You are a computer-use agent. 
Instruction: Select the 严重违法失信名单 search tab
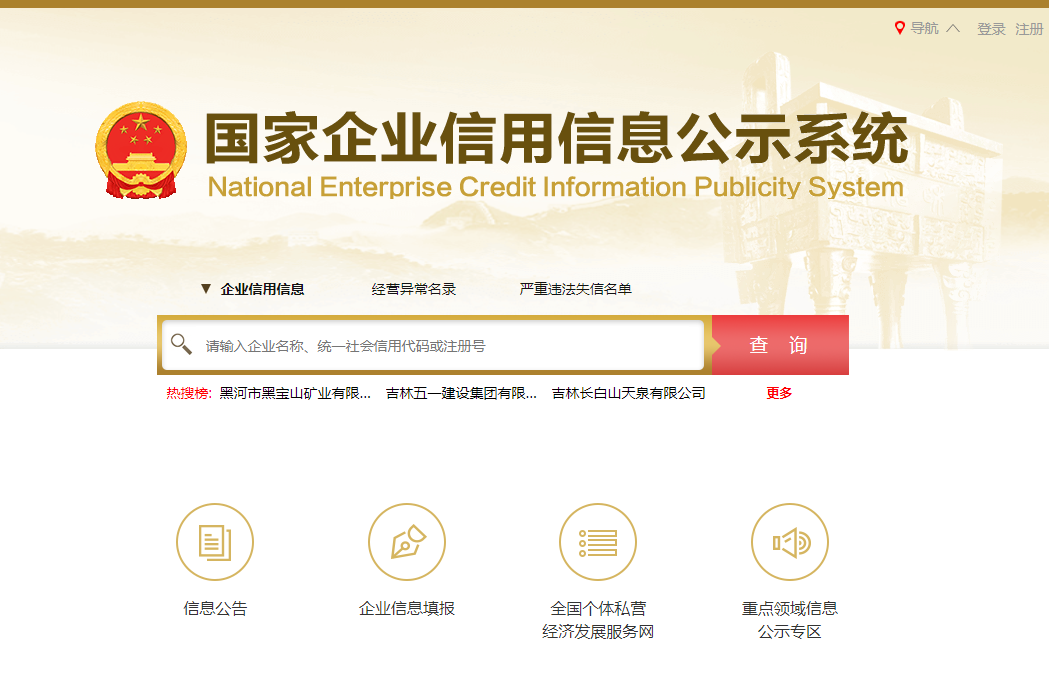[x=575, y=289]
